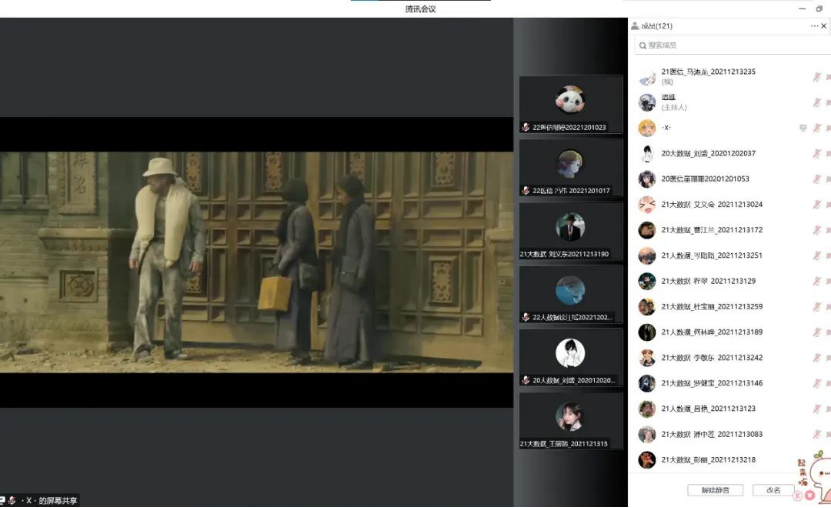The height and width of the screenshot is (508, 831).
Task: Click muted mic icon on tile 20221201023
Action: pos(525,127)
